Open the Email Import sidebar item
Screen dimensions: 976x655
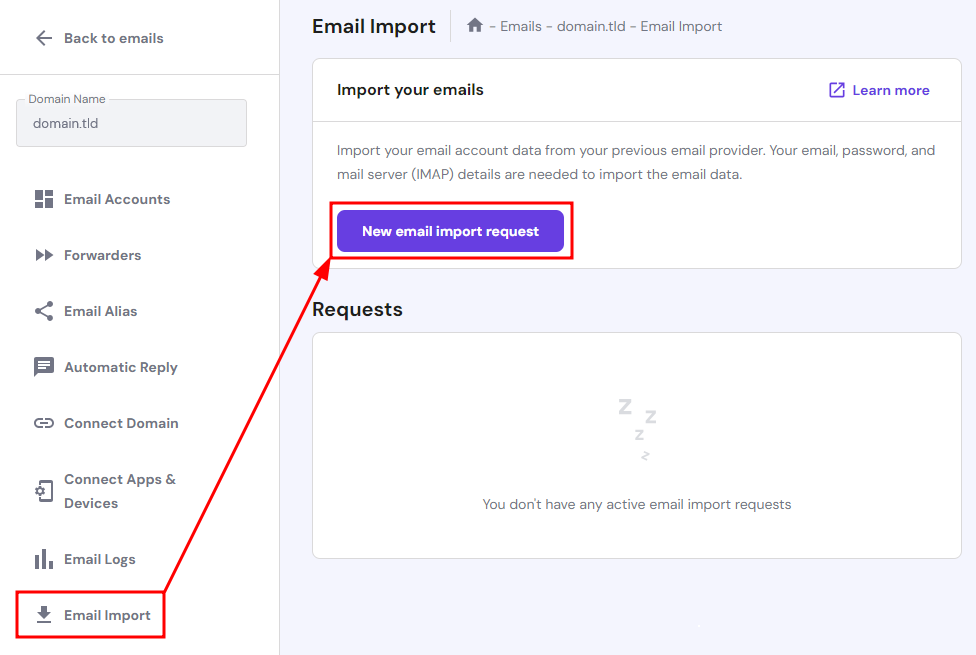pyautogui.click(x=107, y=615)
